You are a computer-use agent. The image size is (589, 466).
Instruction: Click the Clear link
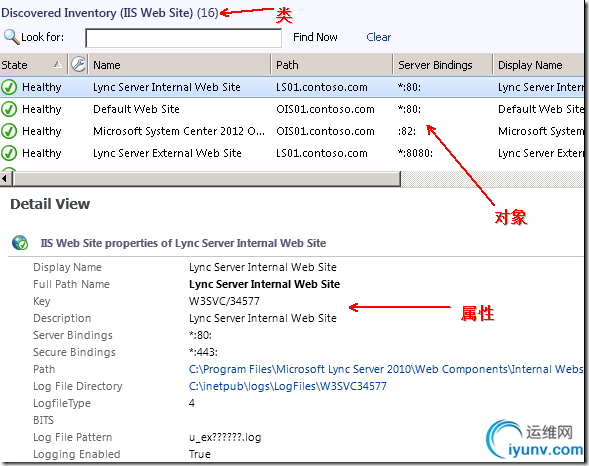[x=379, y=37]
